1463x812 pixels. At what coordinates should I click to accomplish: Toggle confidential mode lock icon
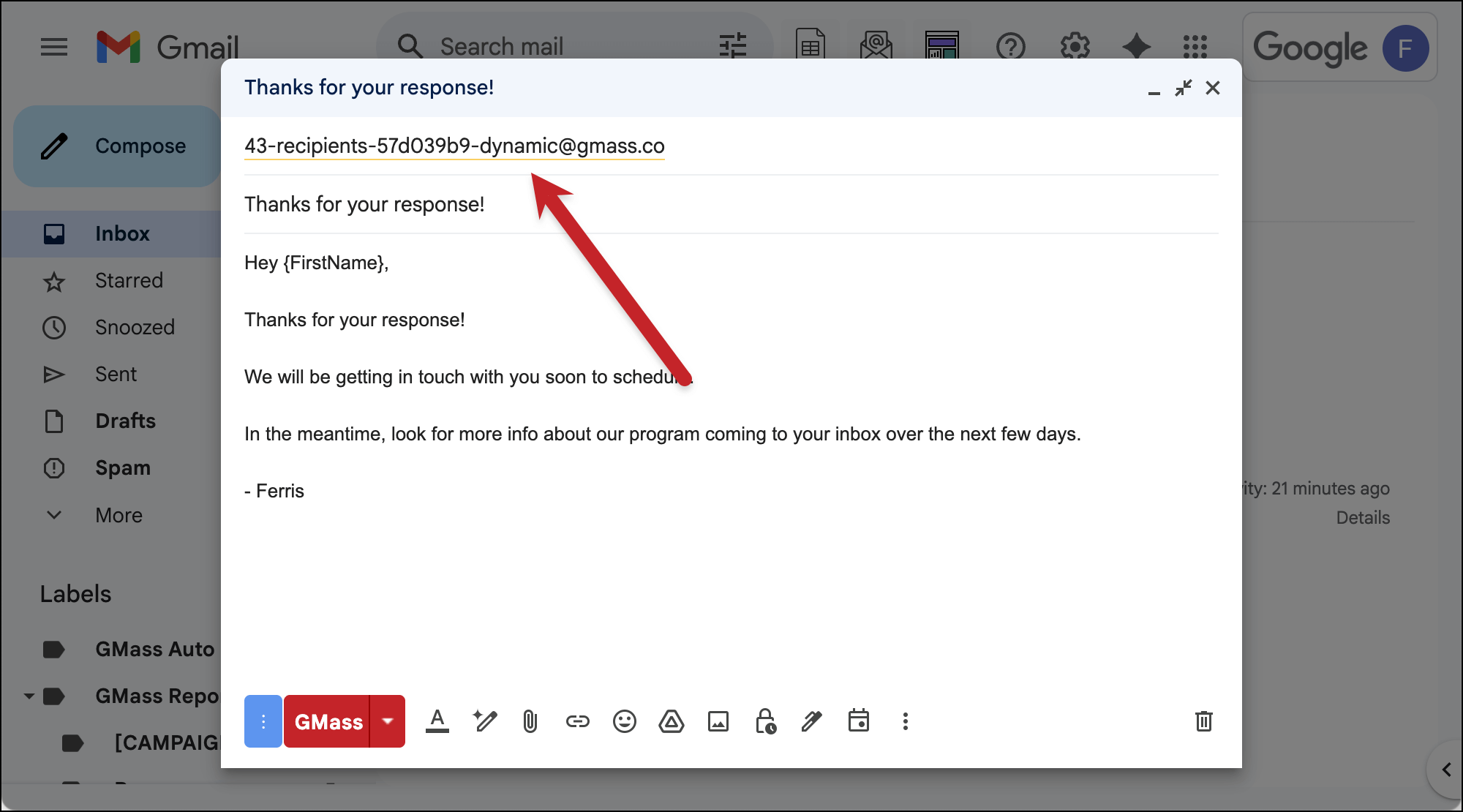click(x=765, y=722)
